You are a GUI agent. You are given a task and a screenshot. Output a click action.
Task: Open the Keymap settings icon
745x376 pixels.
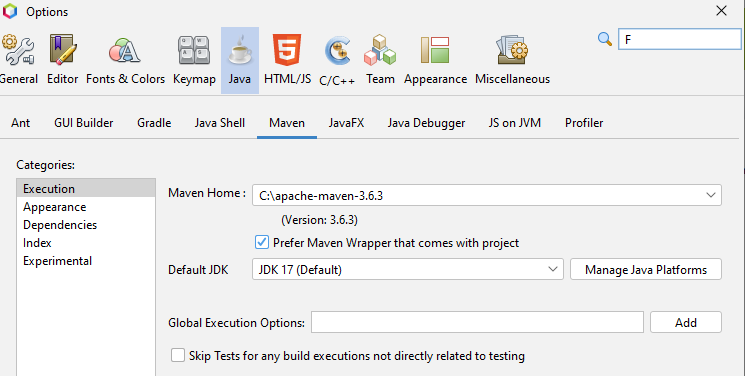click(194, 60)
